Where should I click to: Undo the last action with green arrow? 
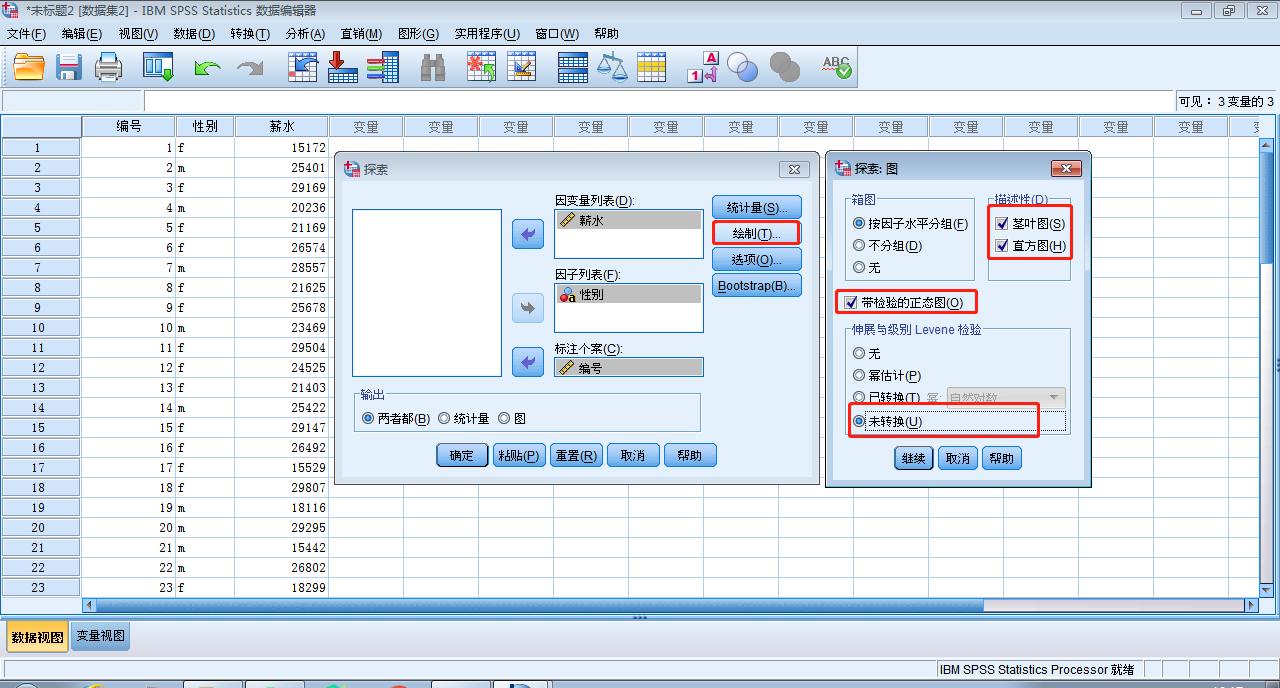[207, 67]
